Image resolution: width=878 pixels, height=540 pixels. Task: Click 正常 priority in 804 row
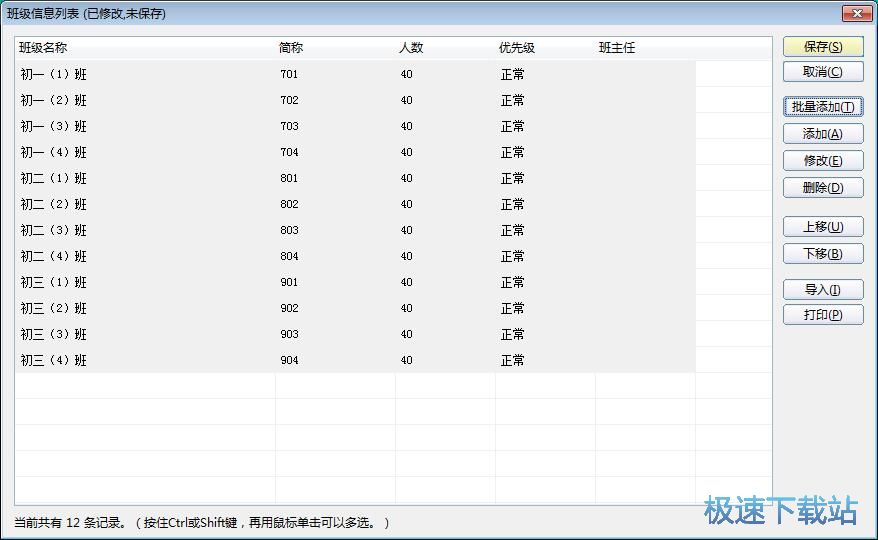512,256
